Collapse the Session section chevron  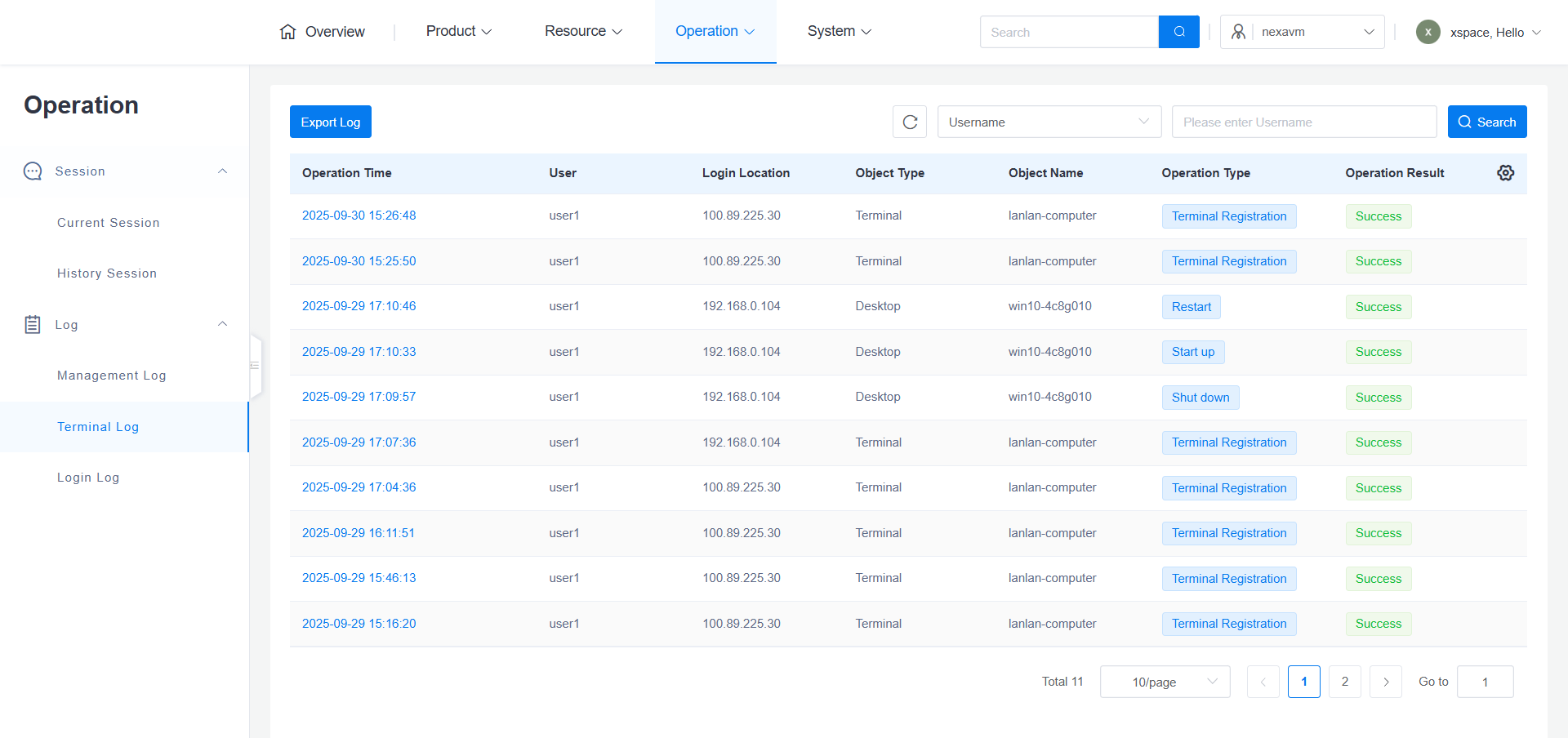[x=222, y=171]
